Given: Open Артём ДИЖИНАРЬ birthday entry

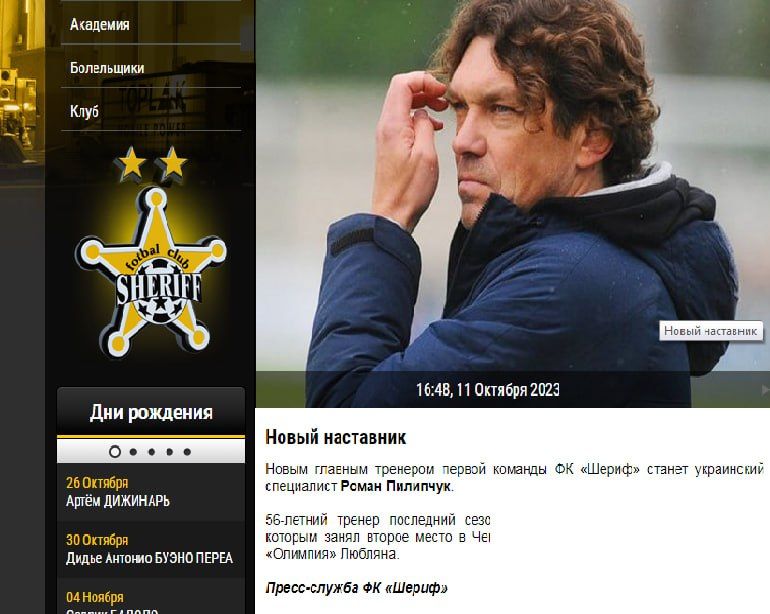Looking at the screenshot, I should [x=118, y=501].
